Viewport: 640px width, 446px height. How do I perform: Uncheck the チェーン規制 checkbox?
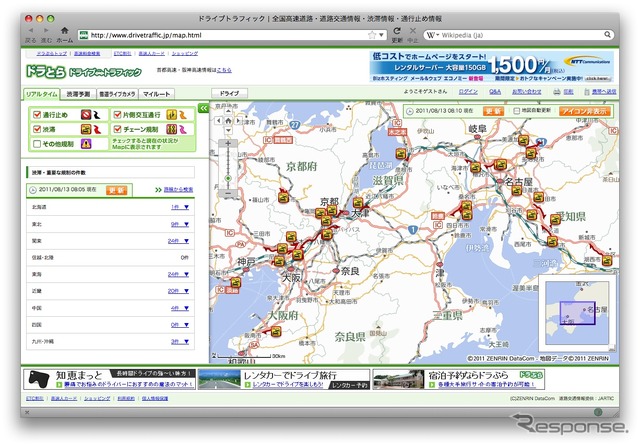118,129
